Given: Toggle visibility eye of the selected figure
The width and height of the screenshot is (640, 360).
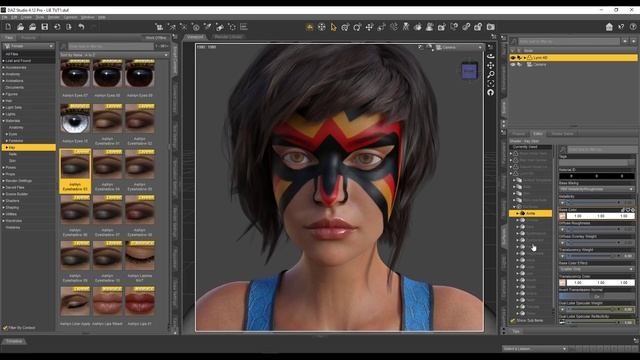Looking at the screenshot, I should 513,58.
